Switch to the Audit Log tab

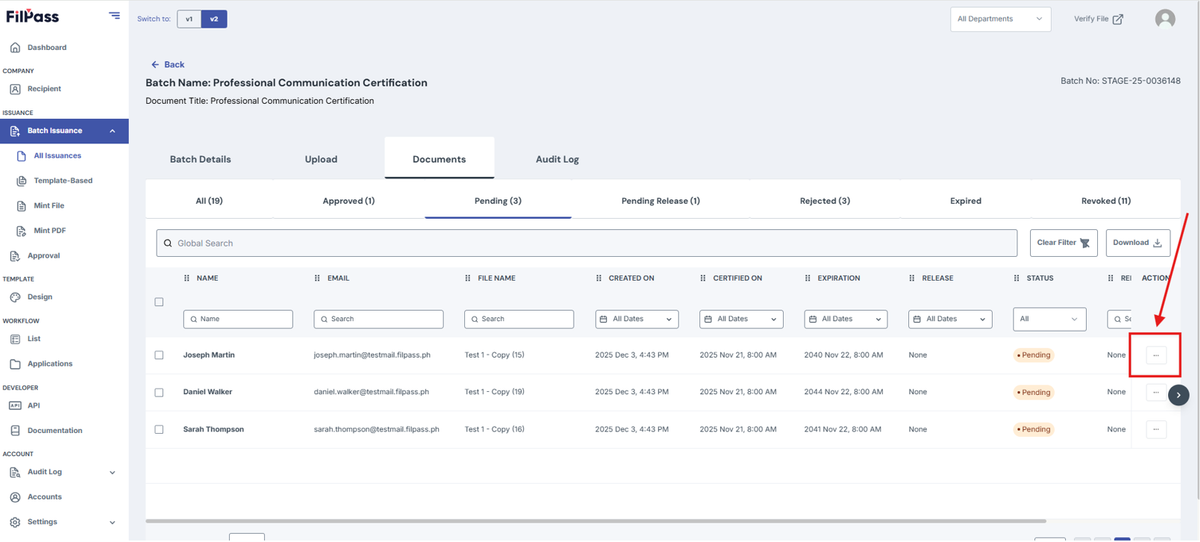click(x=557, y=159)
